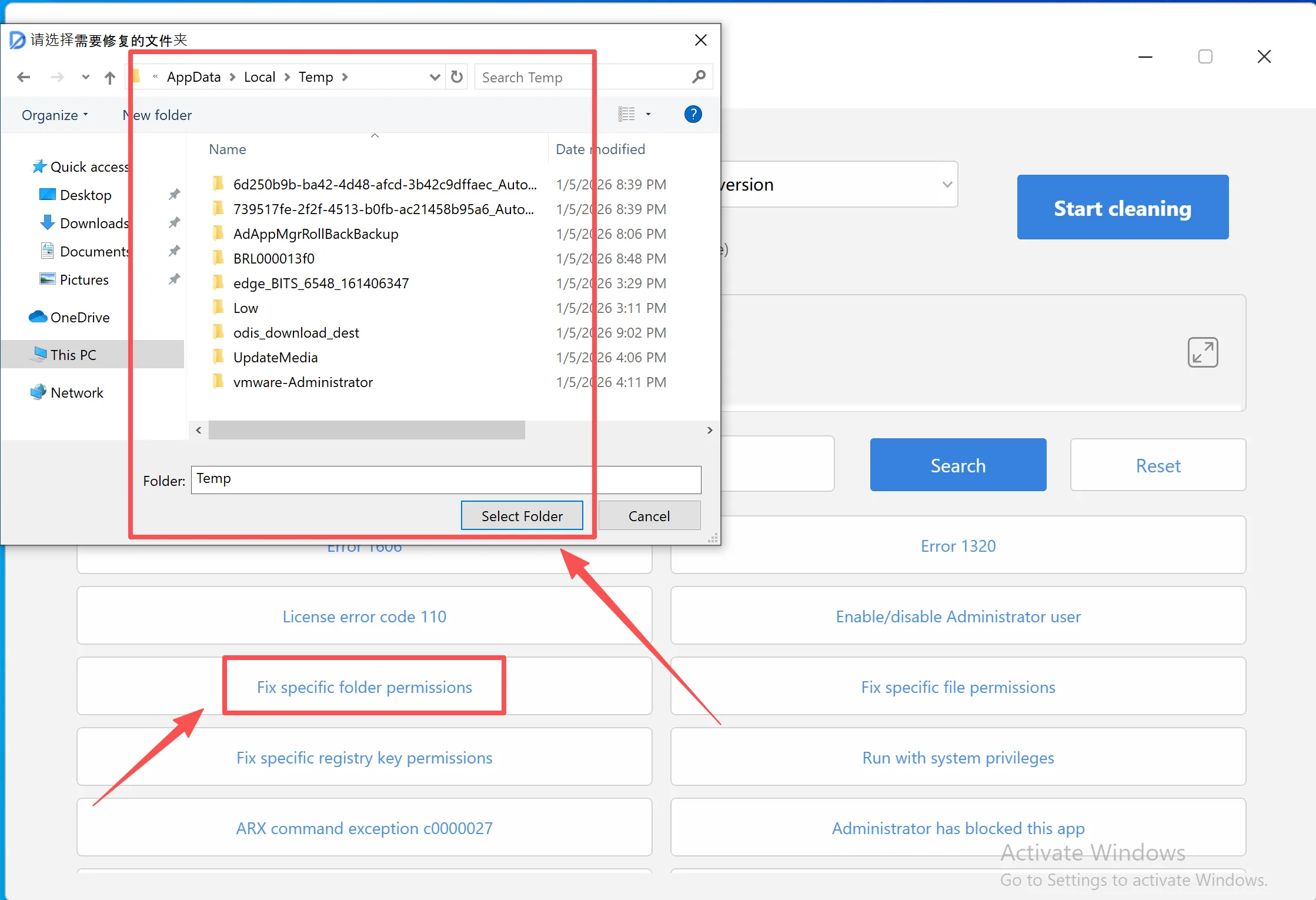Click the horizontal scrollbar right arrow
Screen dimensions: 1316x900
(710, 430)
